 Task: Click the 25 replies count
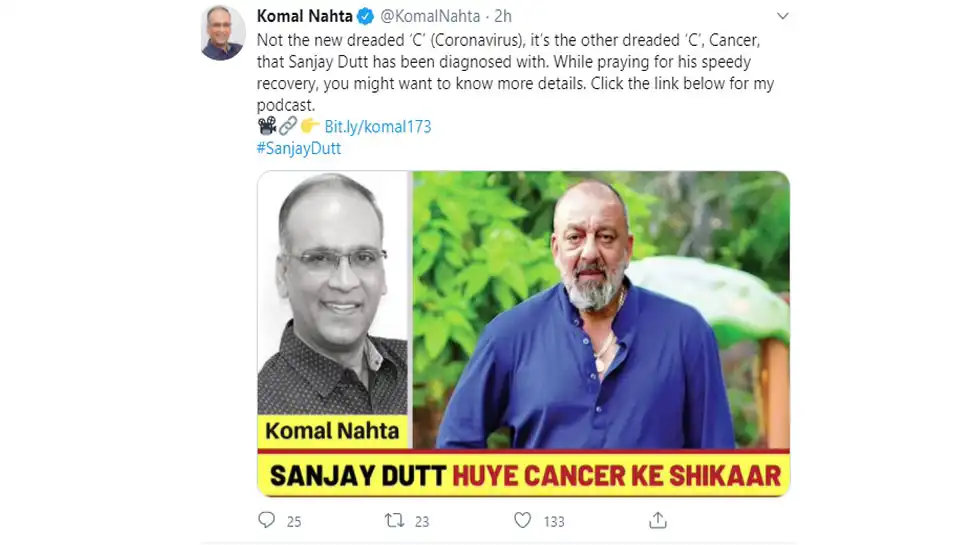pyautogui.click(x=294, y=521)
